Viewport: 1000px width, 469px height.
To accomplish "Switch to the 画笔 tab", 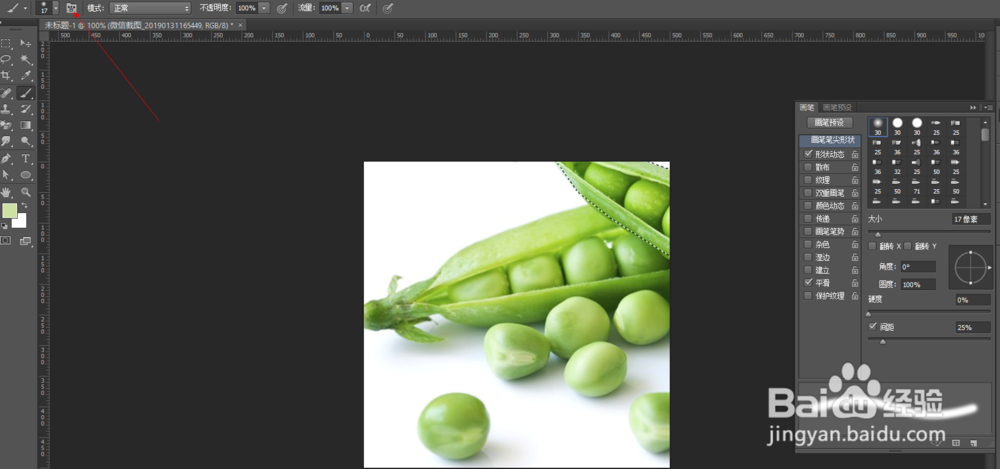I will (x=807, y=107).
